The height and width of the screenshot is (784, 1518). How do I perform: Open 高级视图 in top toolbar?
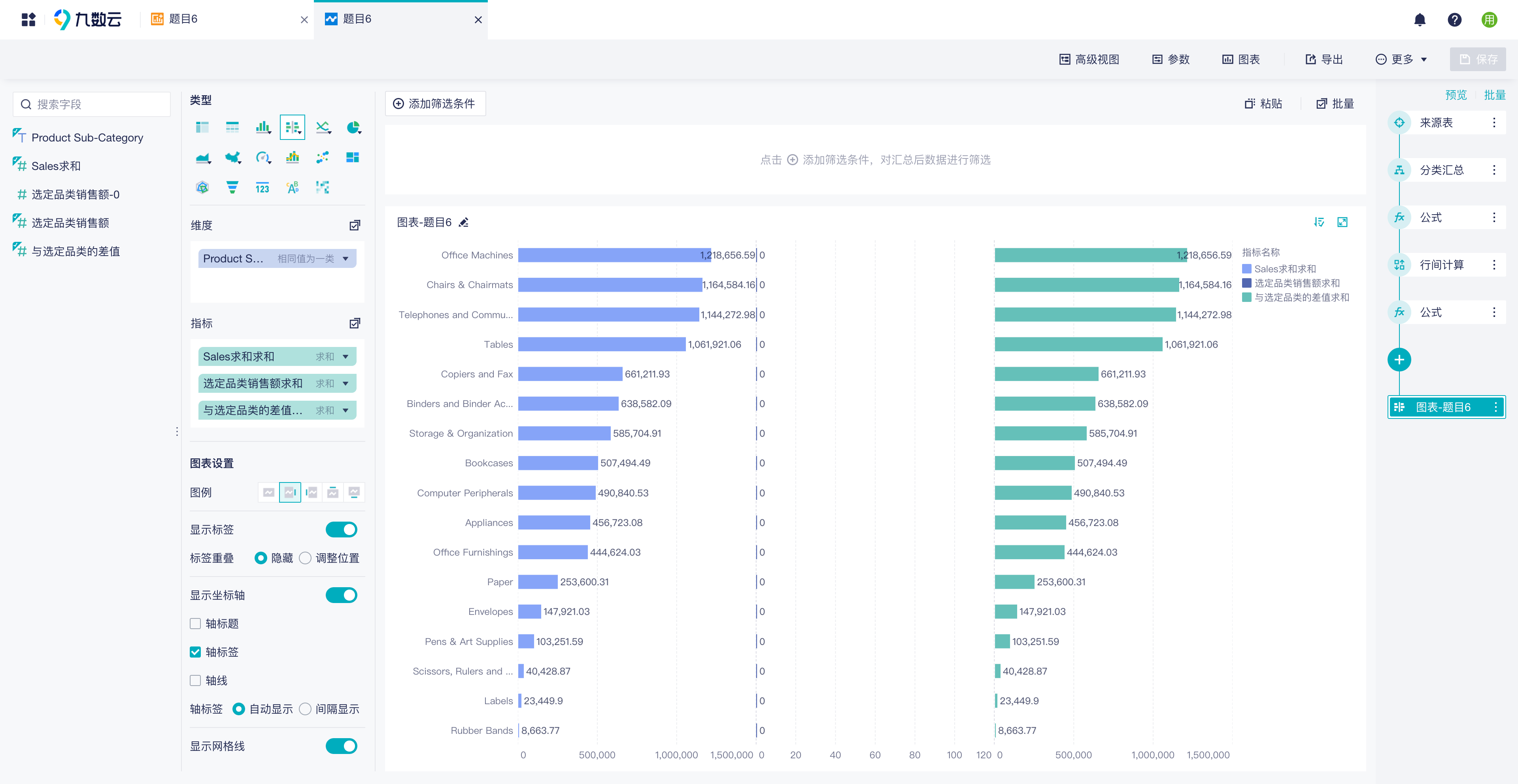point(1089,59)
